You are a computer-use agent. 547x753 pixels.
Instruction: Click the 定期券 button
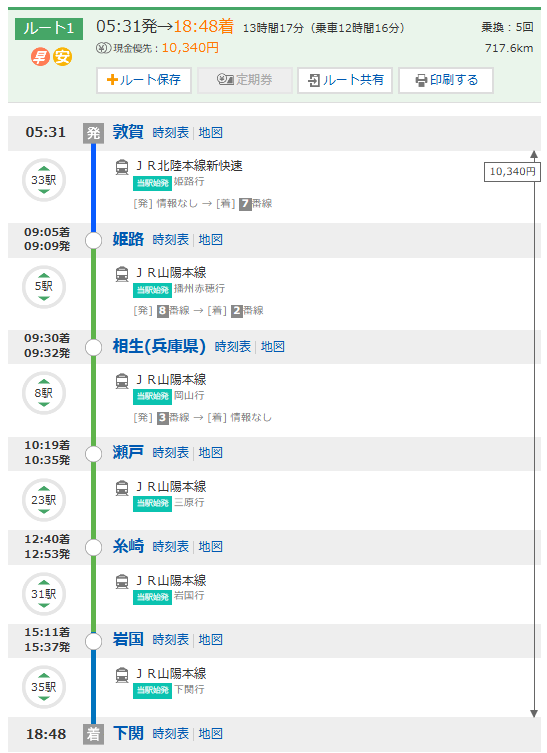coord(244,80)
